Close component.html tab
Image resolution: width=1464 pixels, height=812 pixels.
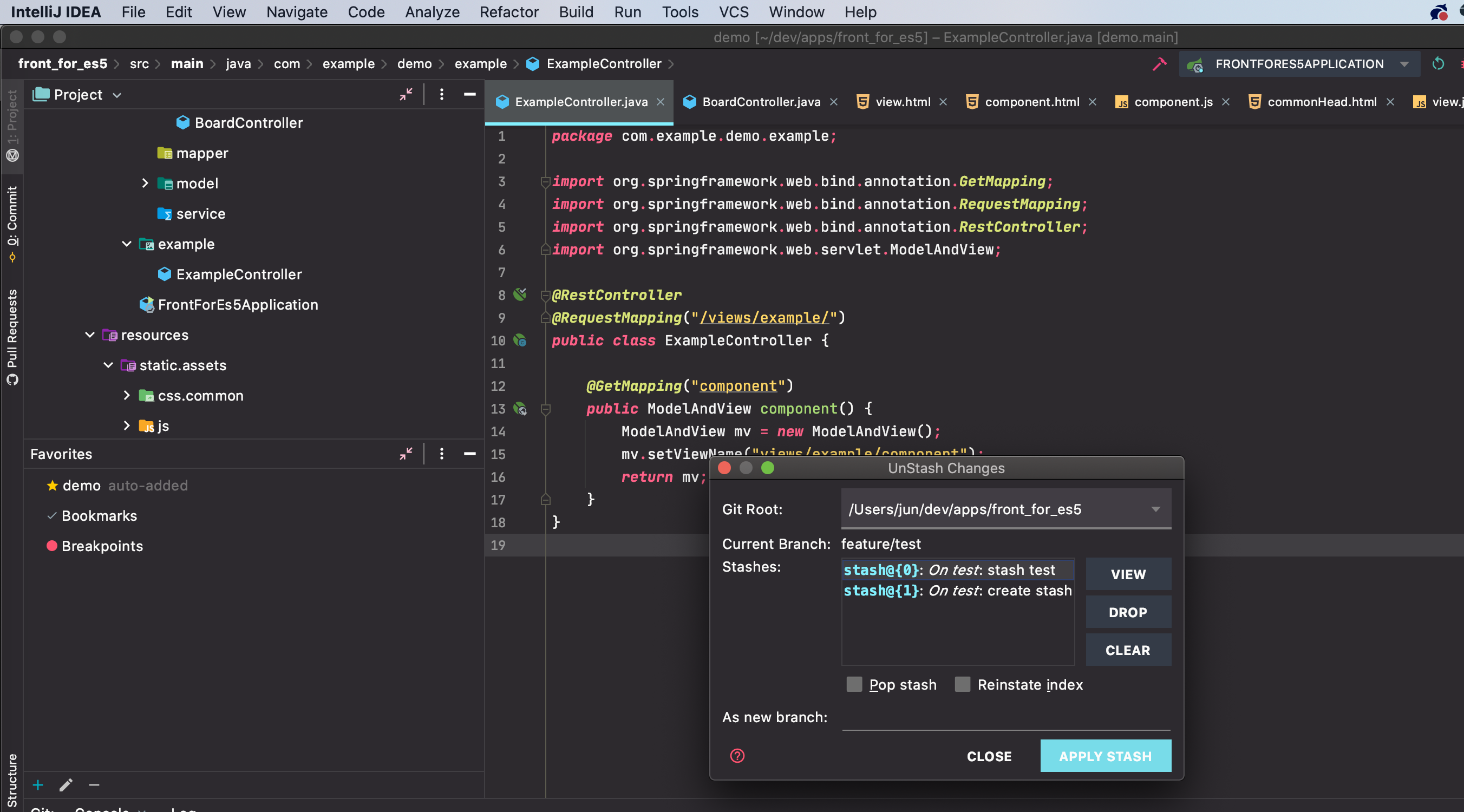coord(1093,102)
